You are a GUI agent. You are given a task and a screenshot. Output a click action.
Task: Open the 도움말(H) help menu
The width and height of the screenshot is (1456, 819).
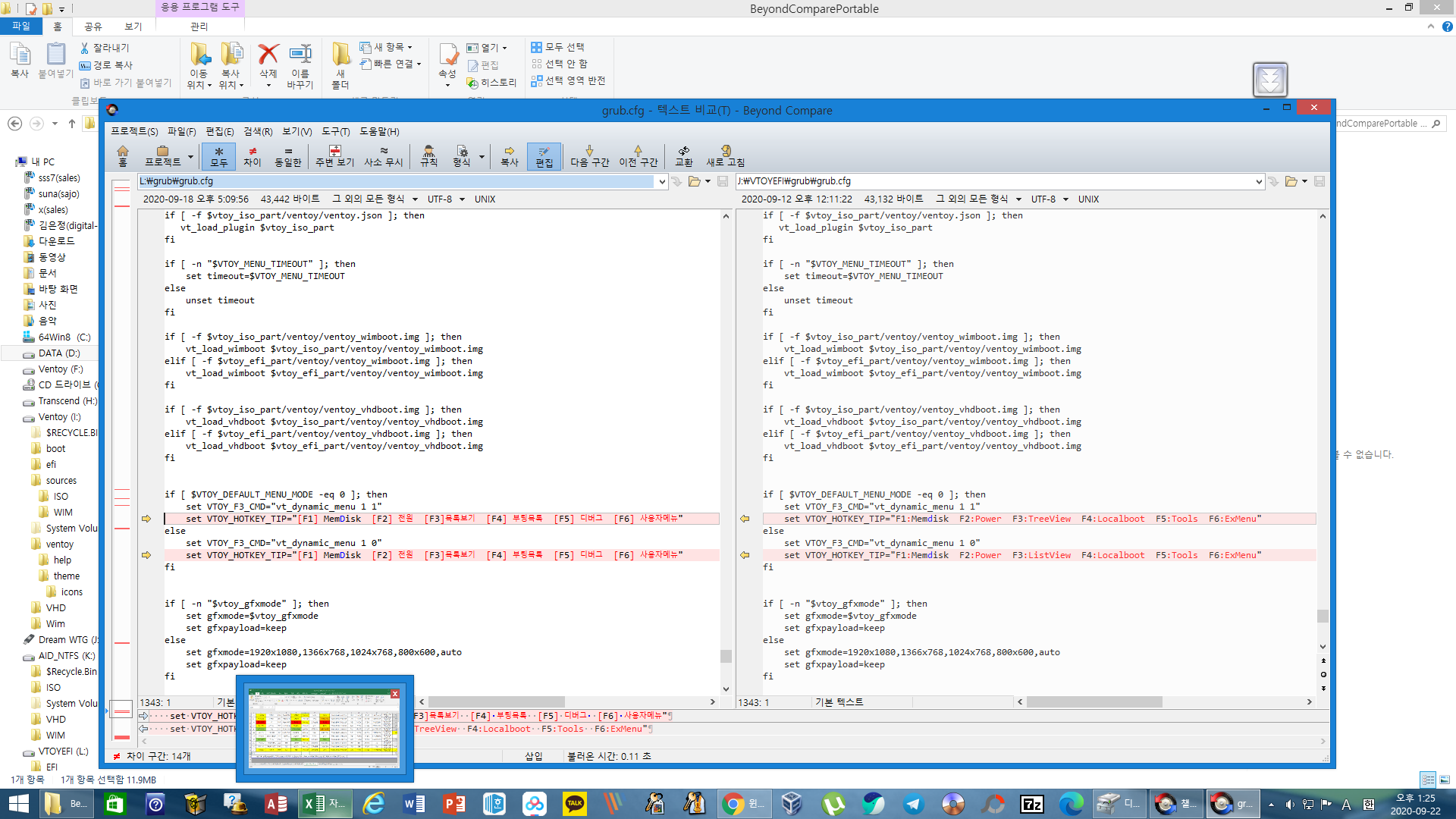[379, 131]
